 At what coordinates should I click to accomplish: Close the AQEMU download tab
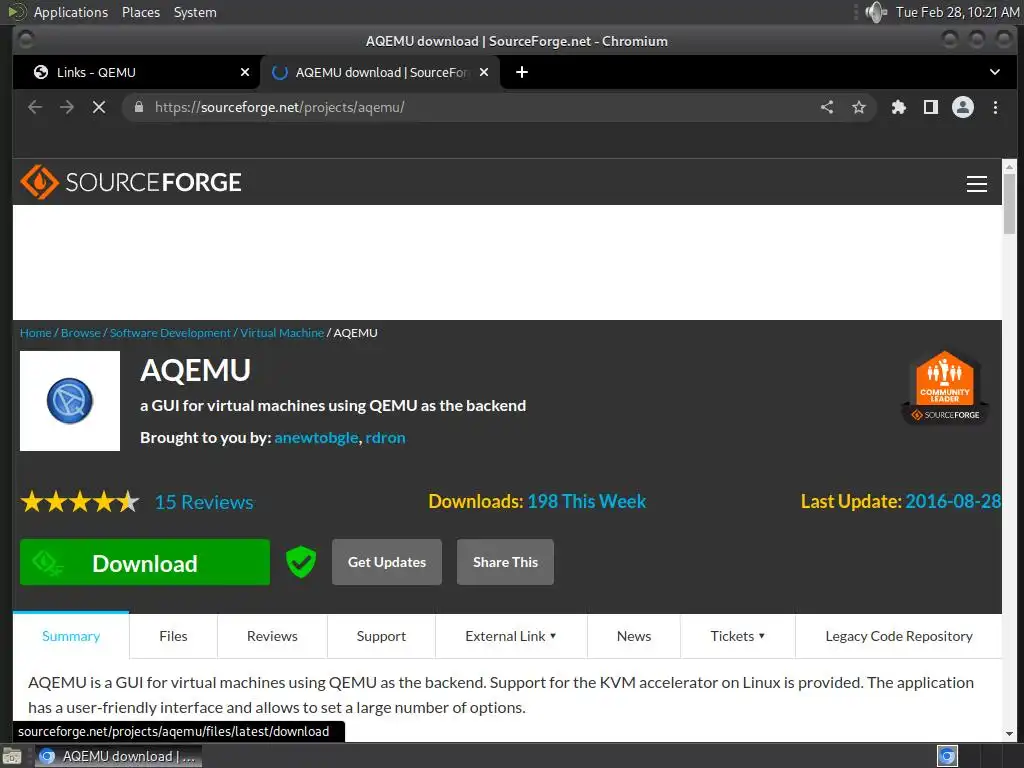click(484, 72)
